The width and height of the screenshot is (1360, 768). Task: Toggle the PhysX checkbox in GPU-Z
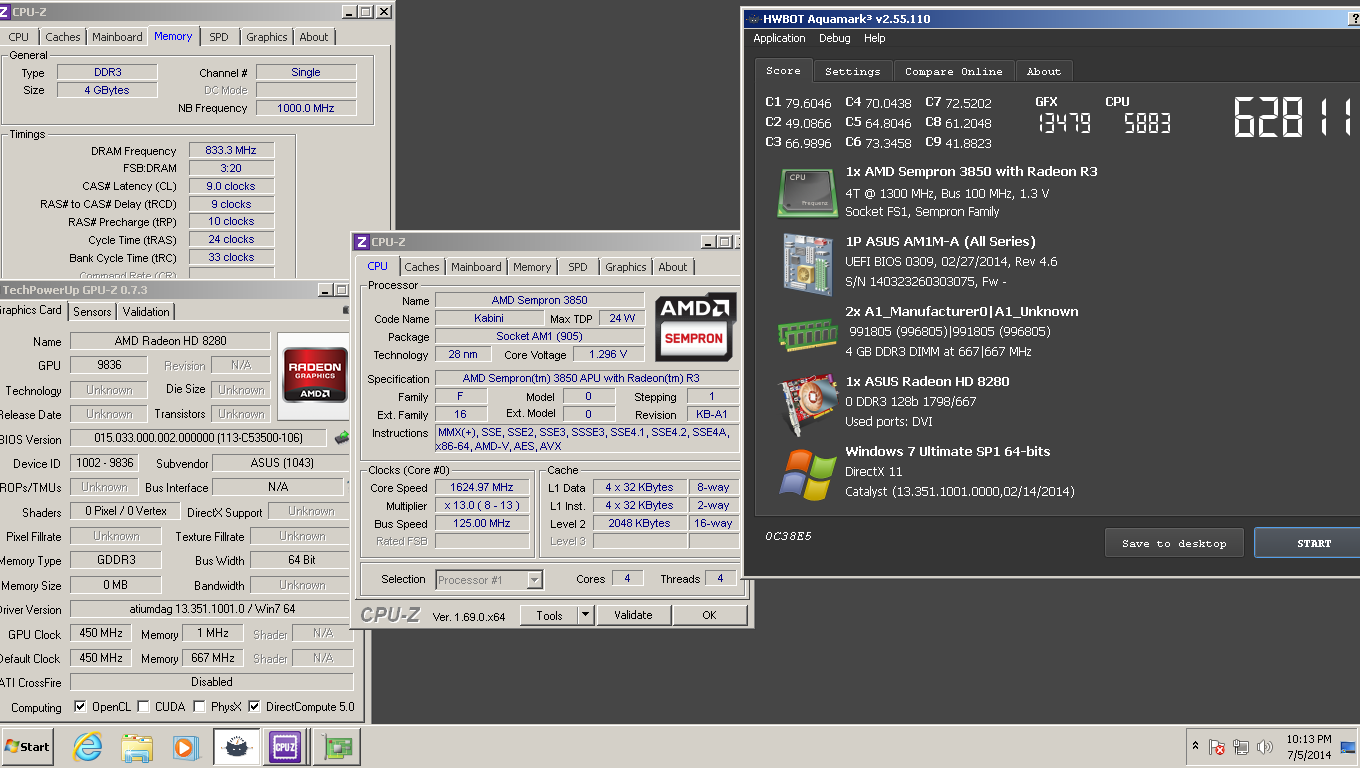[199, 707]
